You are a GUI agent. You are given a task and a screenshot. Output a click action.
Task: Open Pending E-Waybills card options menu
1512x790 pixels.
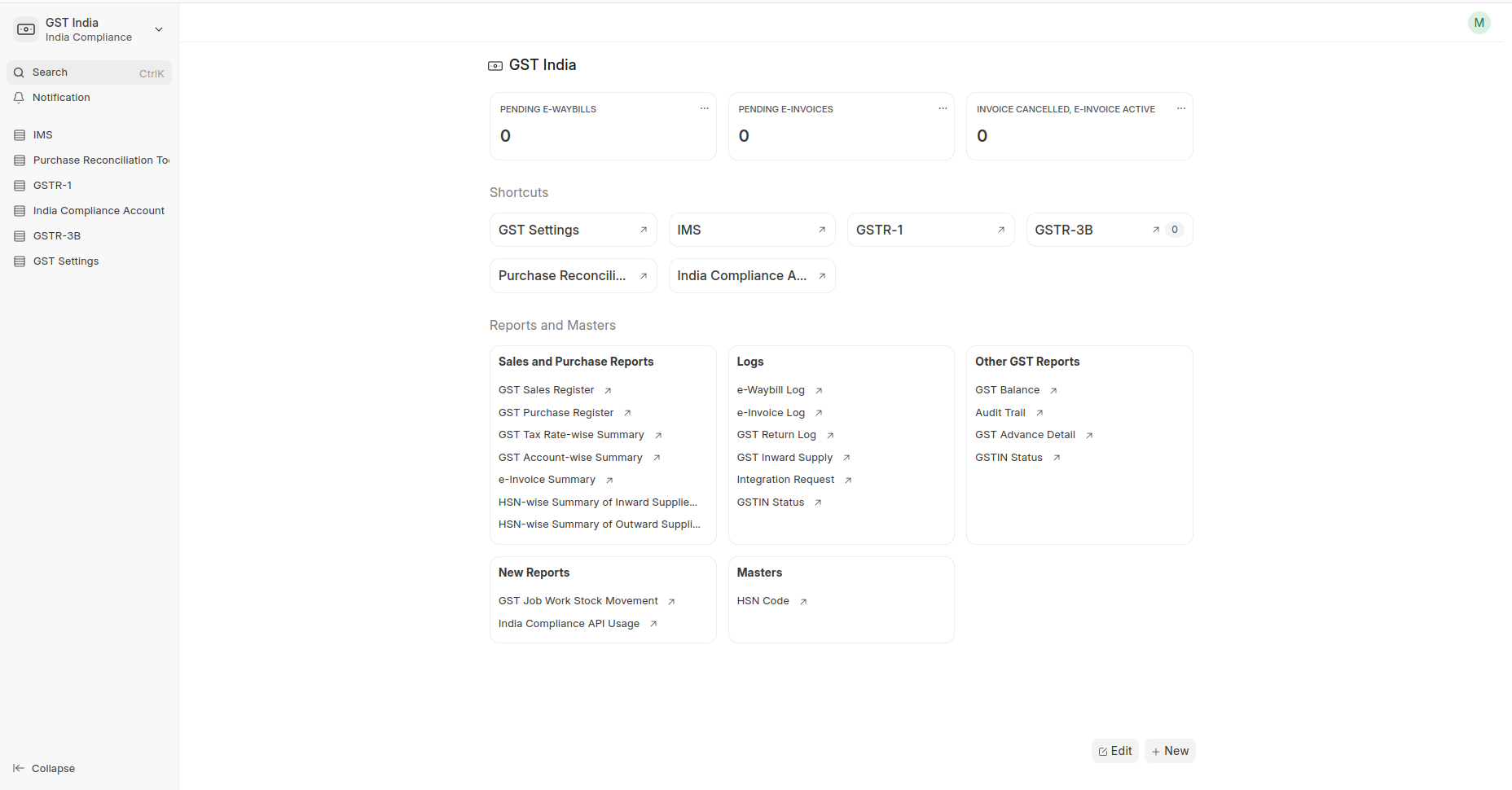click(704, 109)
